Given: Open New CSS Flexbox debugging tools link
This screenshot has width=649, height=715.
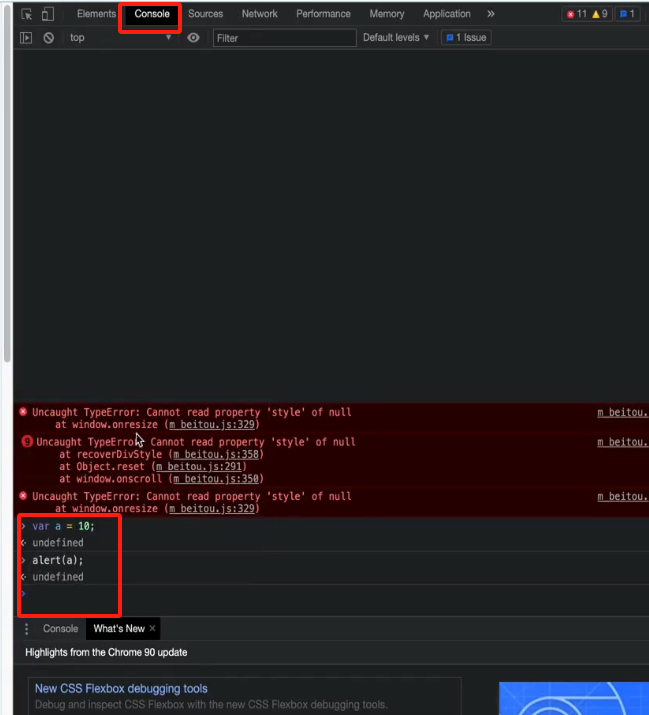Looking at the screenshot, I should (x=121, y=688).
